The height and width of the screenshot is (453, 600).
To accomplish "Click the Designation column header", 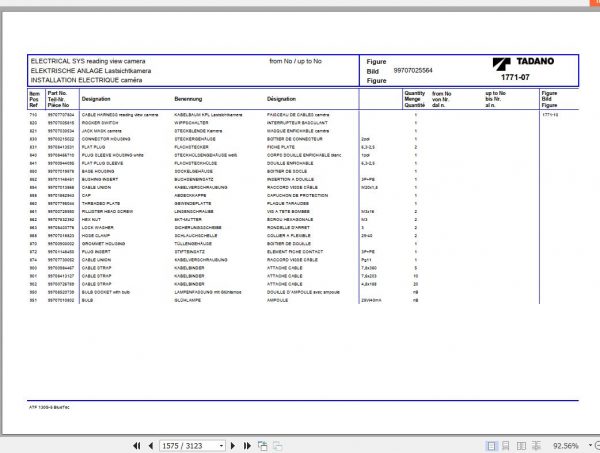I will [x=96, y=99].
